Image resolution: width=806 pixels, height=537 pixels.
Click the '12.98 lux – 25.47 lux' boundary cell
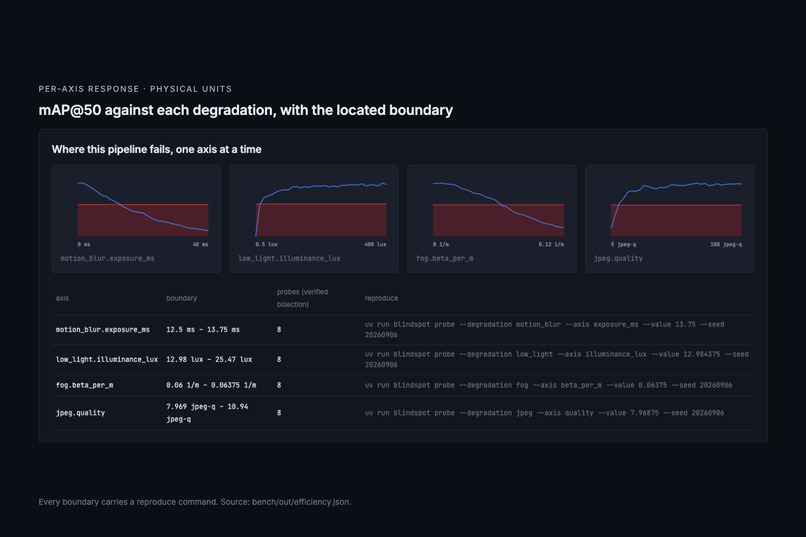pos(209,359)
